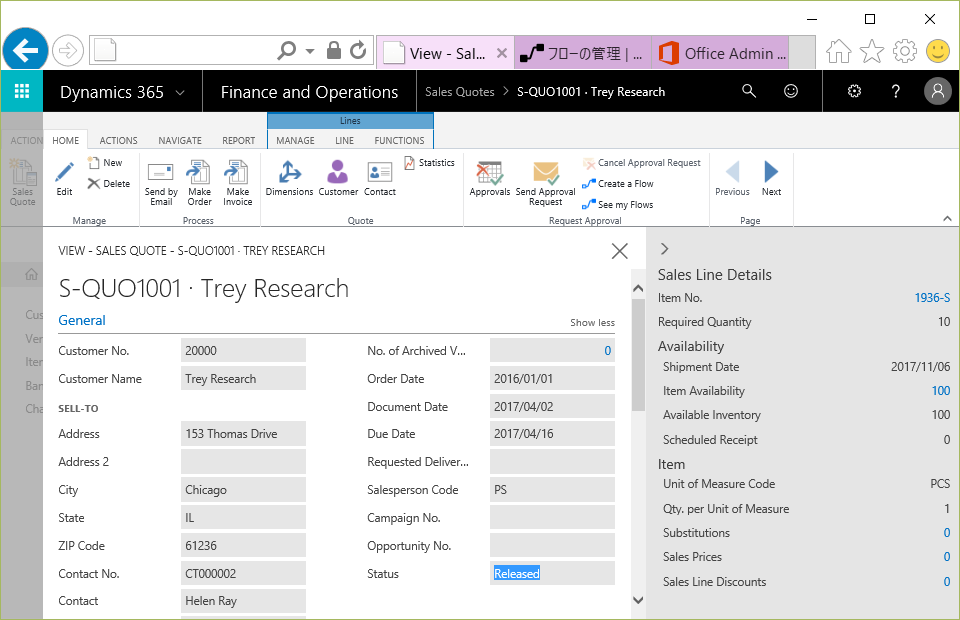Viewport: 960px width, 620px height.
Task: Refresh the page with the reload icon
Action: pos(358,50)
